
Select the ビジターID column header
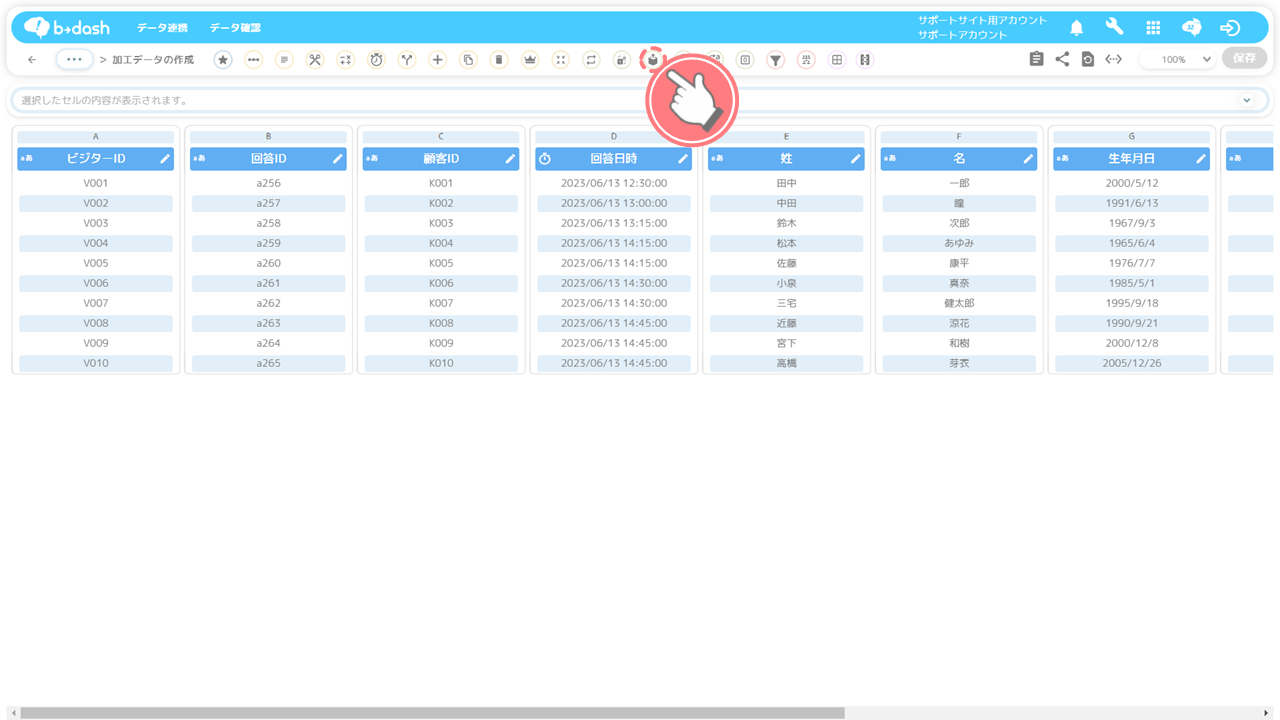(x=96, y=159)
